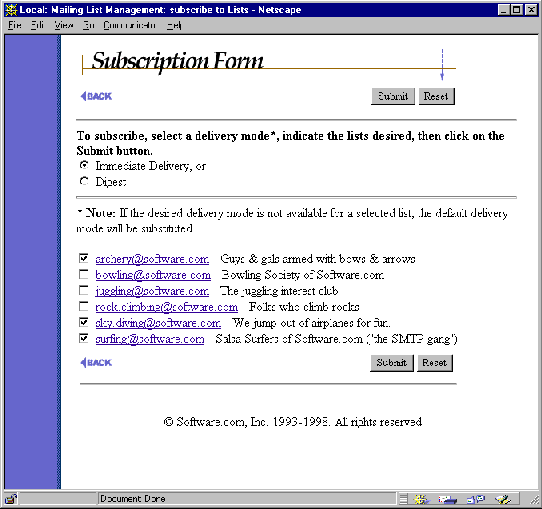Click the security lock icon in status bar
Screen dimensions: 542x509
pos(11,499)
